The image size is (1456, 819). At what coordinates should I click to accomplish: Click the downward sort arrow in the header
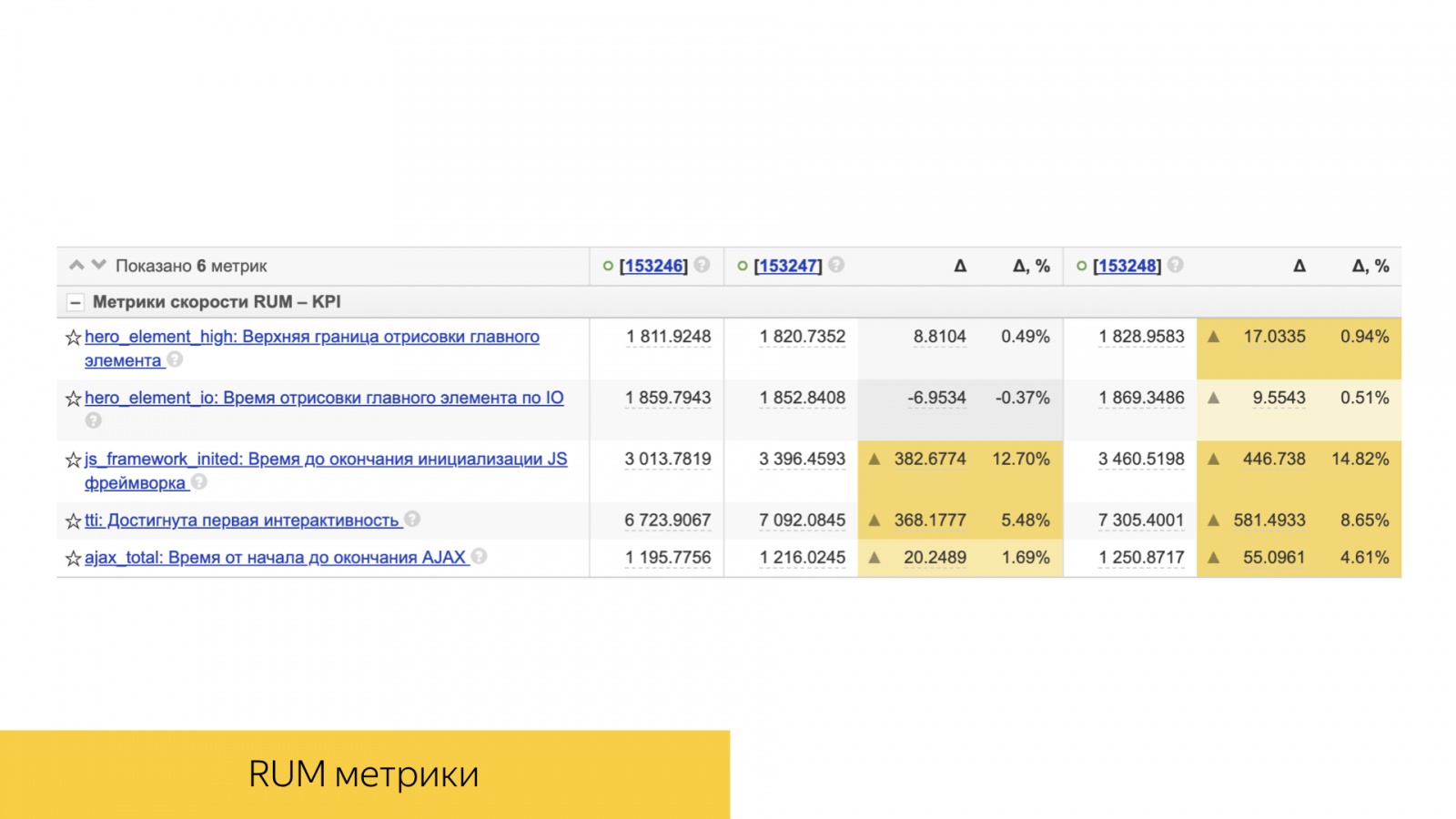tap(97, 265)
